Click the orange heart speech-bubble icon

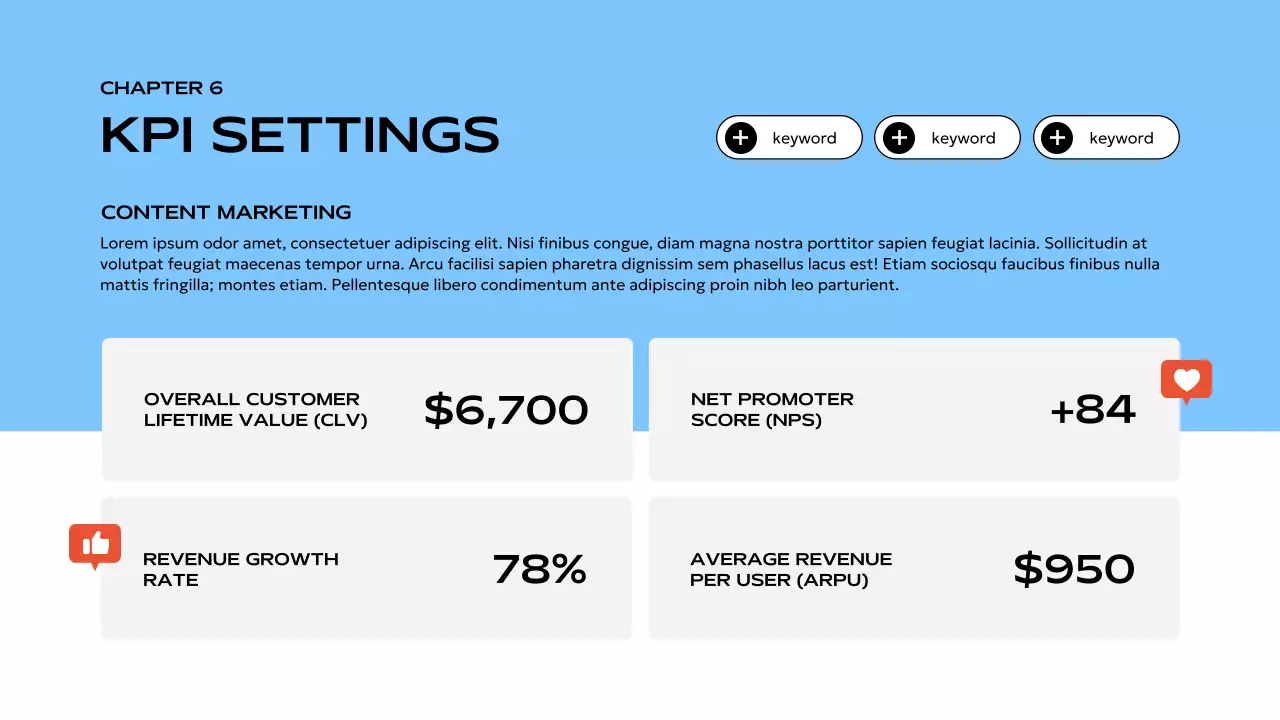1186,380
